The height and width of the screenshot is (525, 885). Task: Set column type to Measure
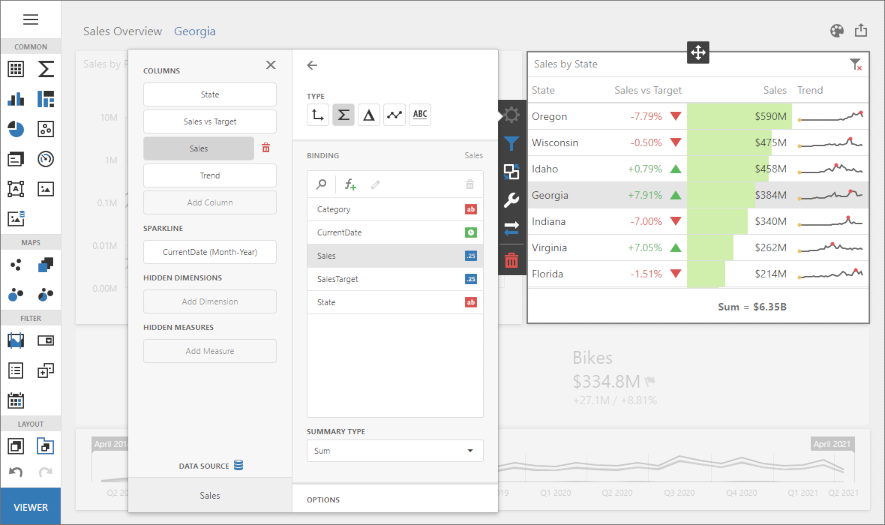pyautogui.click(x=343, y=115)
